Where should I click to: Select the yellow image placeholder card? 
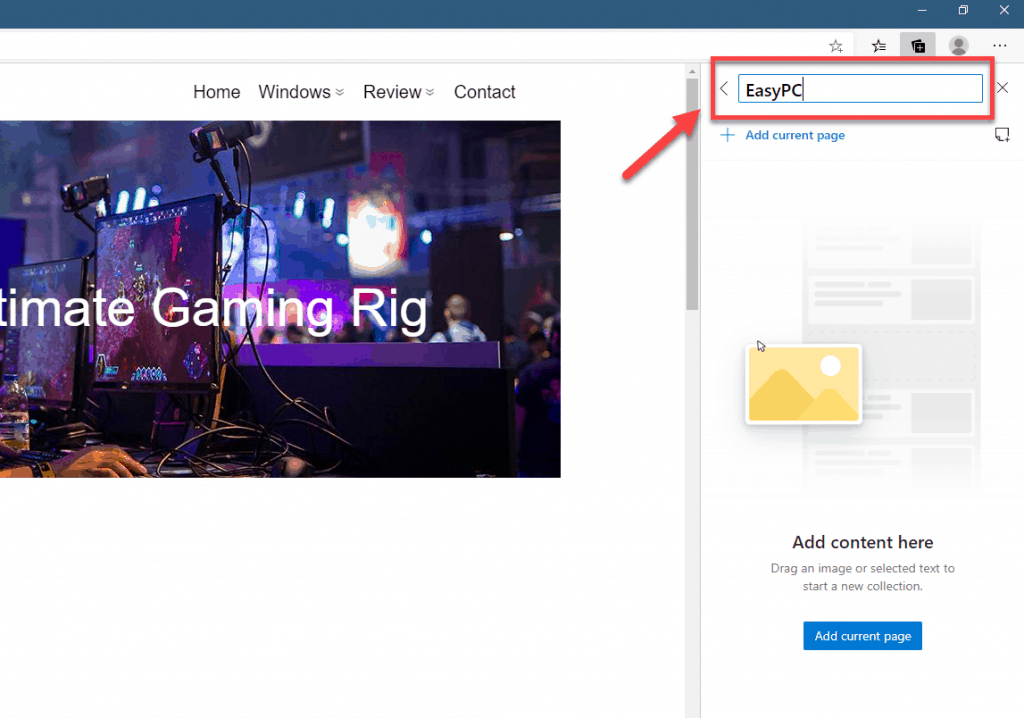tap(803, 384)
